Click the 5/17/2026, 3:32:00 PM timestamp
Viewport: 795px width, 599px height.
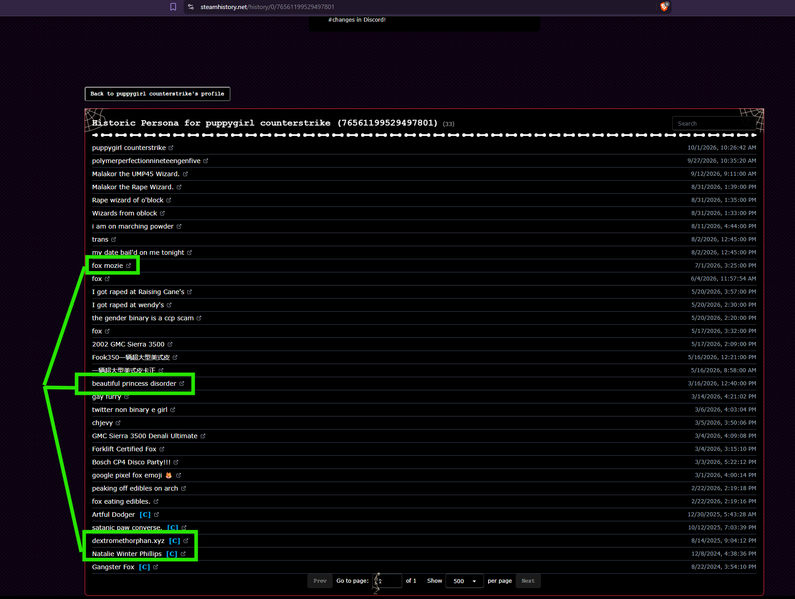pos(724,331)
